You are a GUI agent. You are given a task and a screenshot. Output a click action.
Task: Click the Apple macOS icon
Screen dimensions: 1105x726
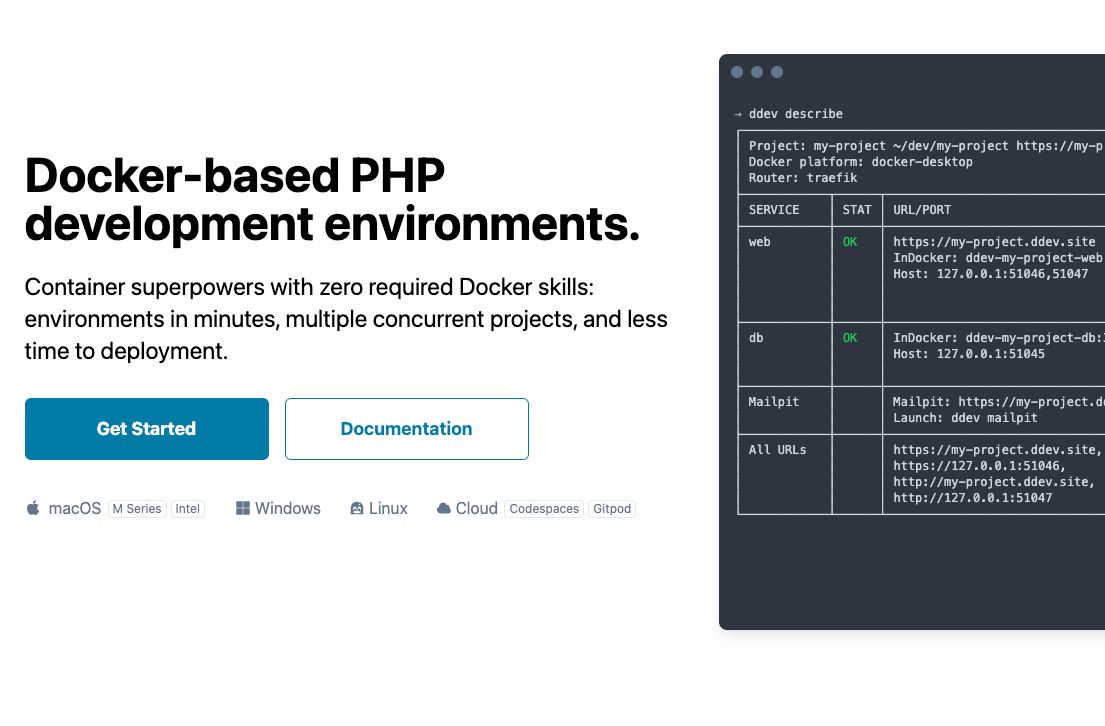click(33, 508)
